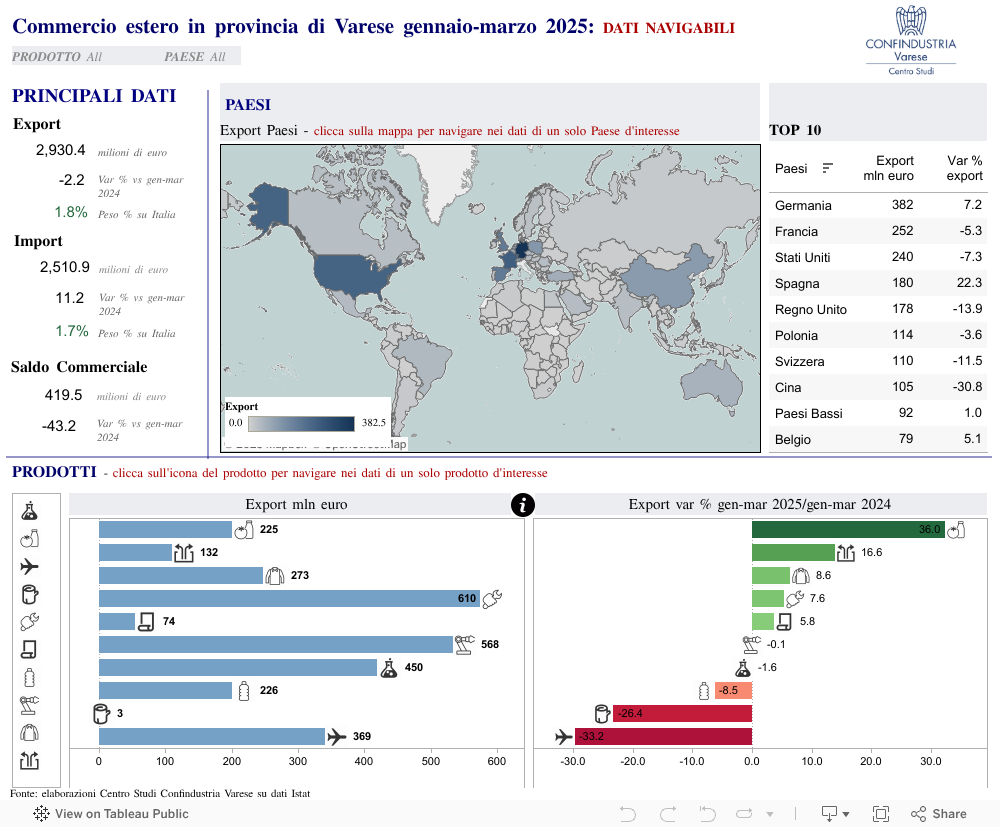Select the Cina row in Top 10
The height and width of the screenshot is (827, 1000).
878,388
